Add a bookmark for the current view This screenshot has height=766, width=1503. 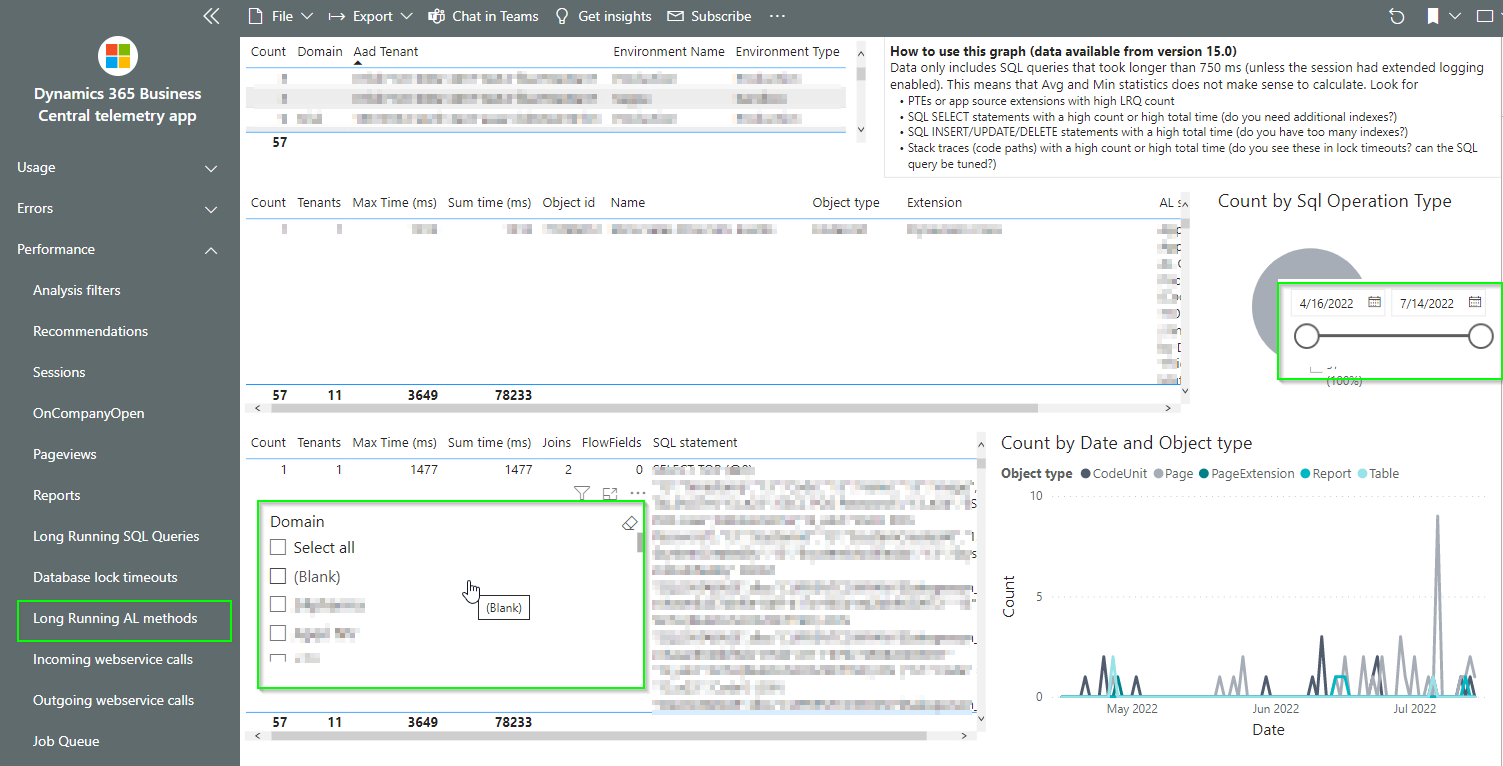point(1432,15)
